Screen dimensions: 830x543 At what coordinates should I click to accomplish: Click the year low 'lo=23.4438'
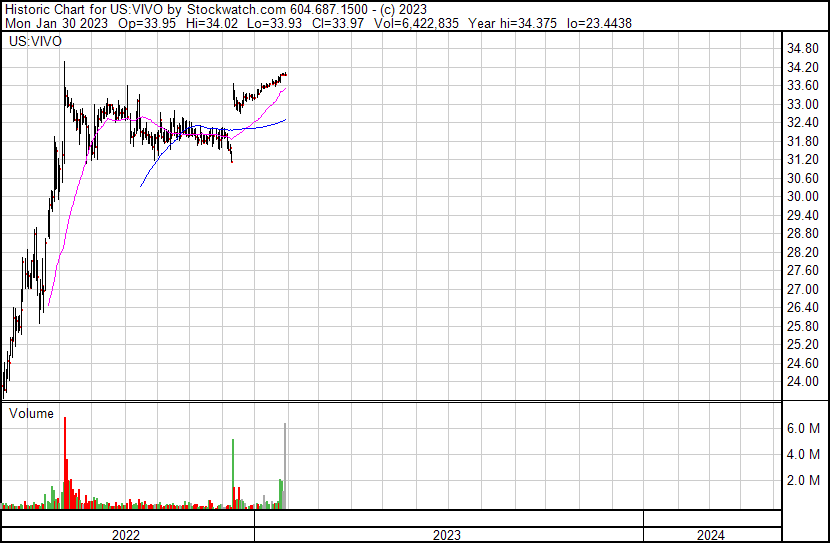599,23
